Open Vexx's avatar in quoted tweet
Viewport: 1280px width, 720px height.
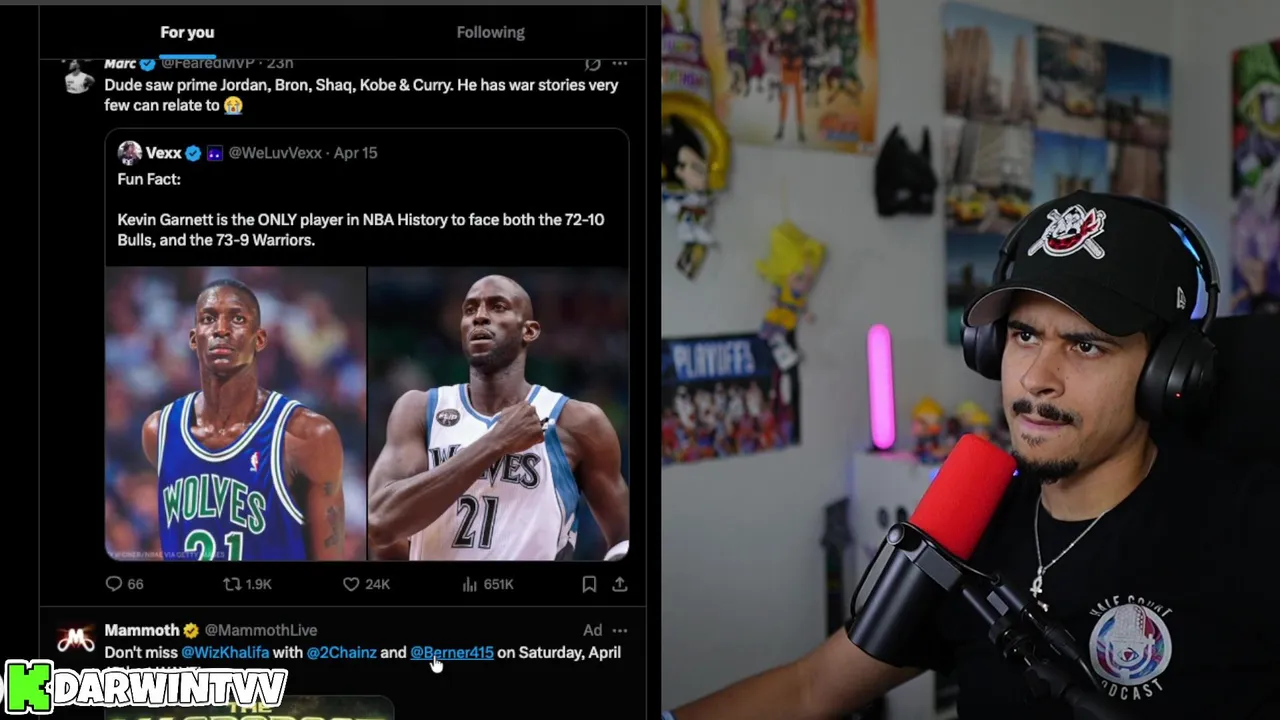129,153
